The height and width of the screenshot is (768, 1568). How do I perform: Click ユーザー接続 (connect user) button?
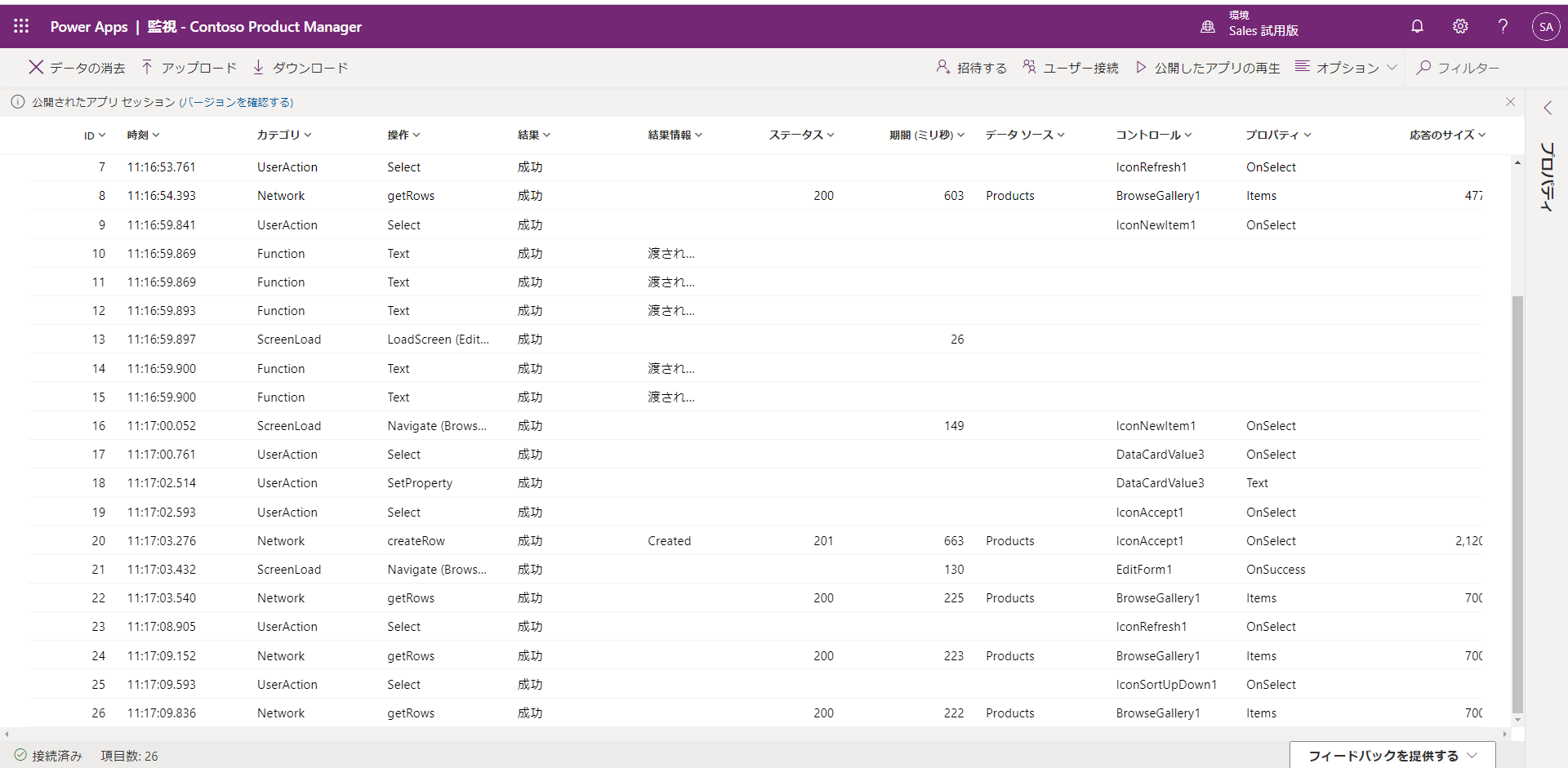1071,68
